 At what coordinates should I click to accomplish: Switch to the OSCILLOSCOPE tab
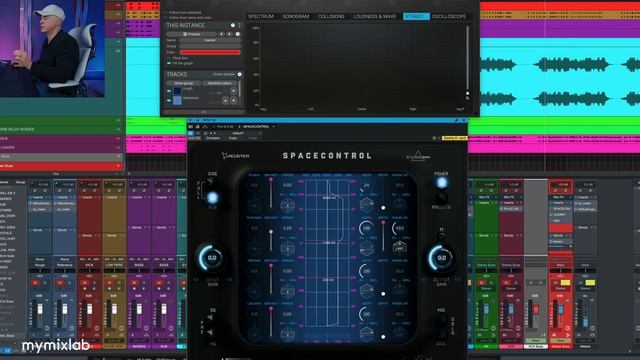449,16
